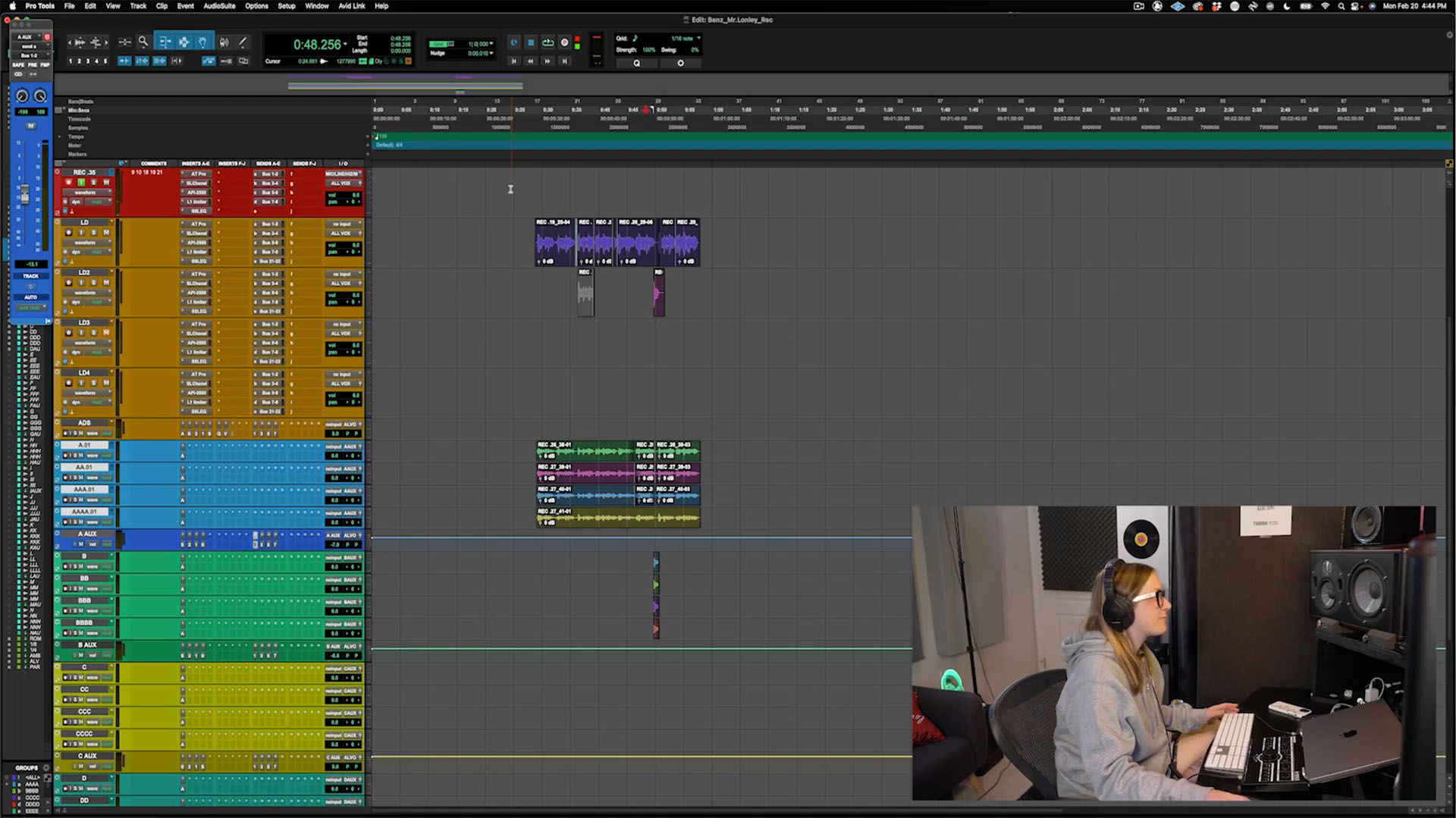
Task: Open L1 limiter insert on LD2 track
Action: pyautogui.click(x=196, y=302)
